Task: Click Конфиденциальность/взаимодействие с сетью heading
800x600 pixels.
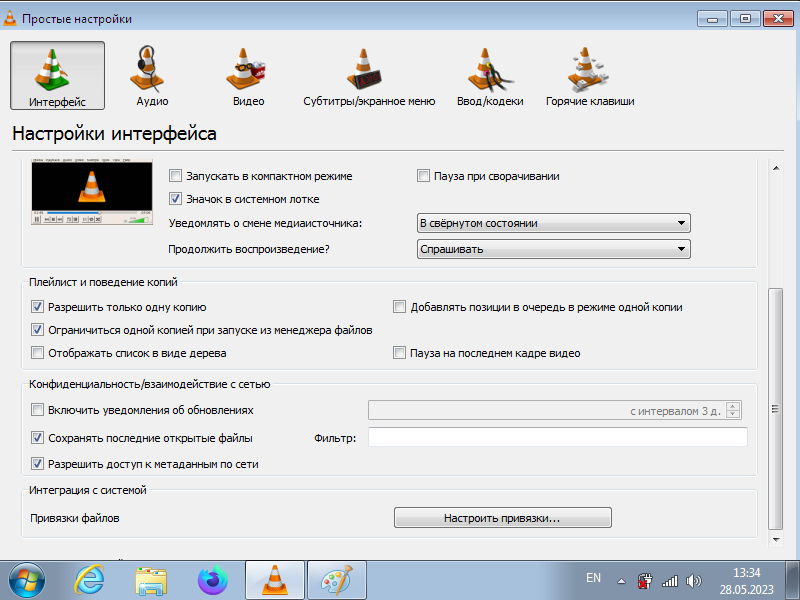Action: coord(149,384)
